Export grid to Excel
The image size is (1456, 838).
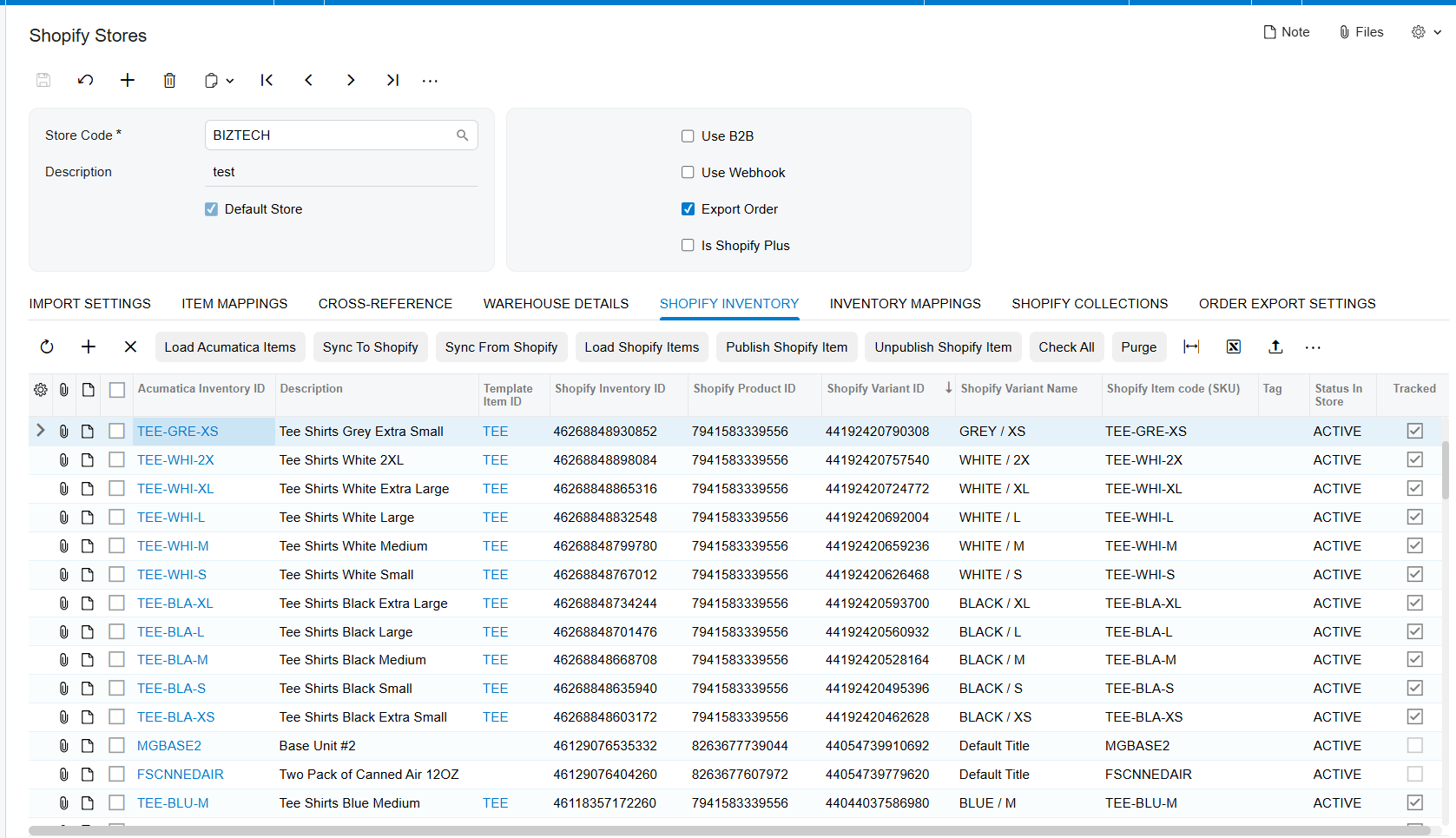1233,347
